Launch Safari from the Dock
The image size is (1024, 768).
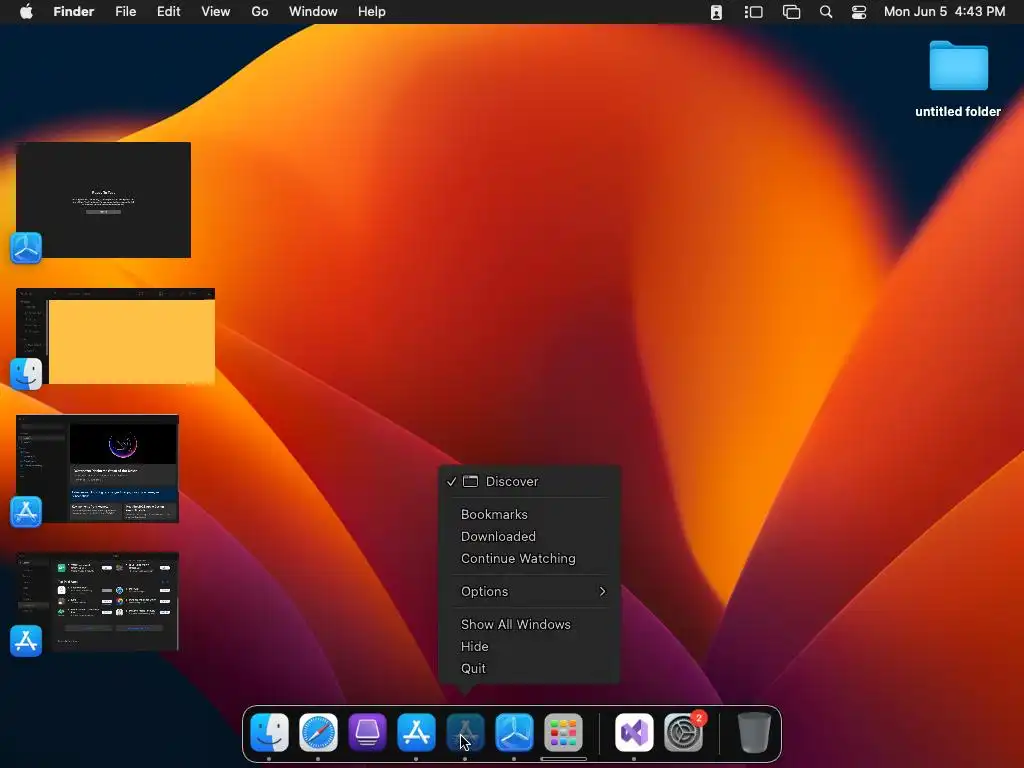click(x=318, y=732)
